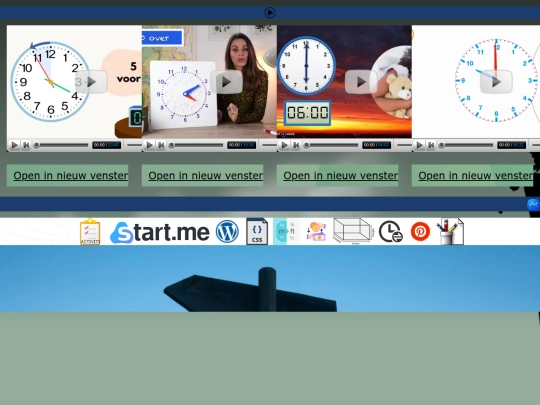Play the blue-numbered clock video via overlay button

click(x=496, y=82)
